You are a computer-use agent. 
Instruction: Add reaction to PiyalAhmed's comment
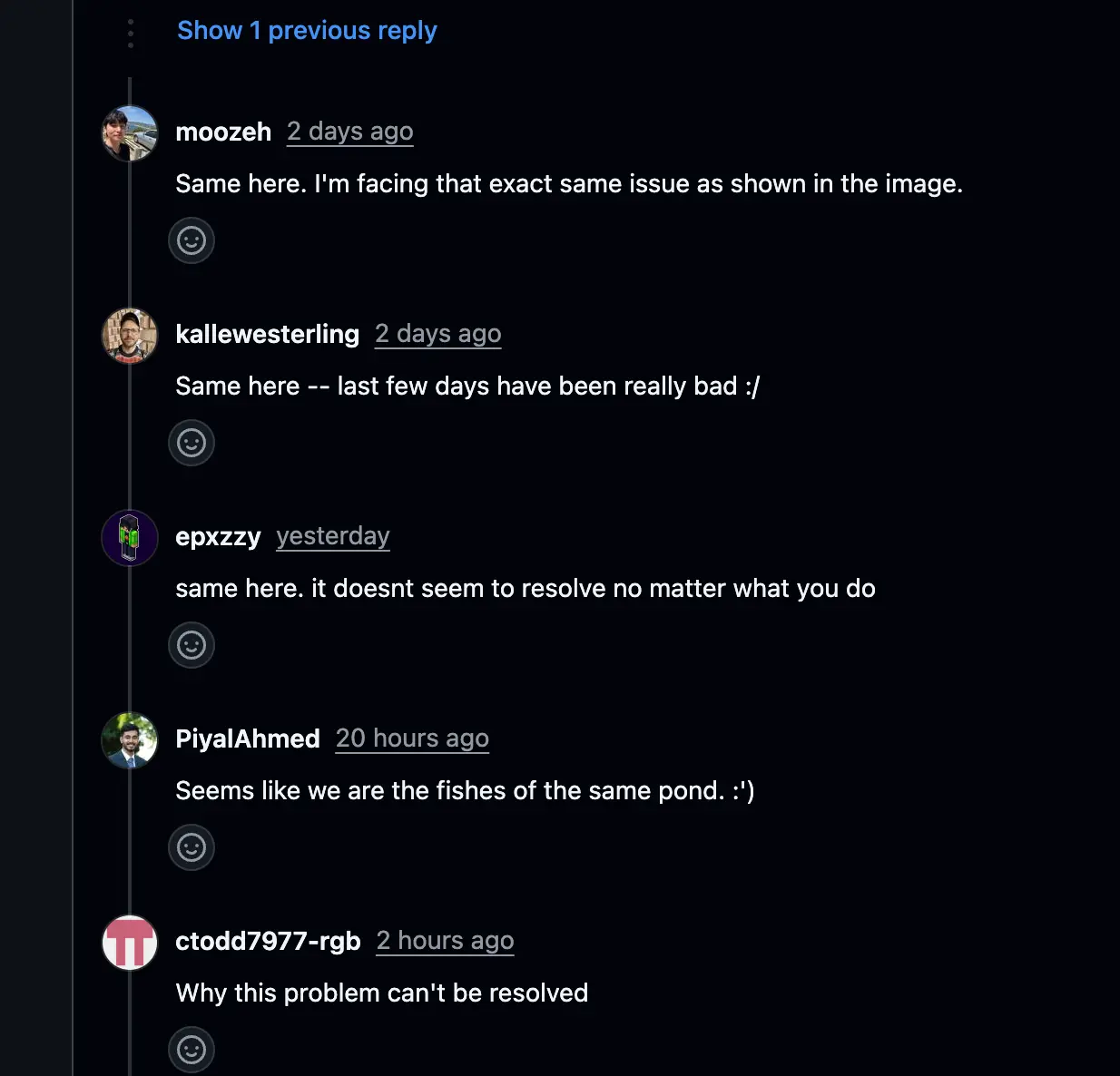pos(192,847)
